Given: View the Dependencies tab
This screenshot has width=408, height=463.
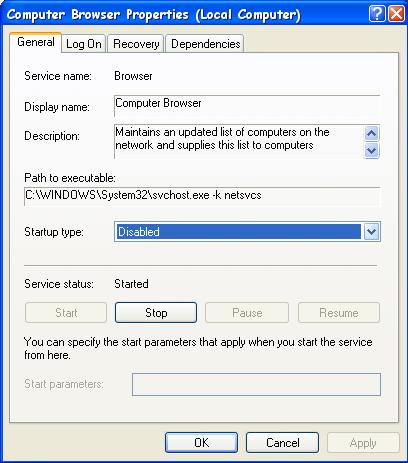Looking at the screenshot, I should (x=205, y=44).
